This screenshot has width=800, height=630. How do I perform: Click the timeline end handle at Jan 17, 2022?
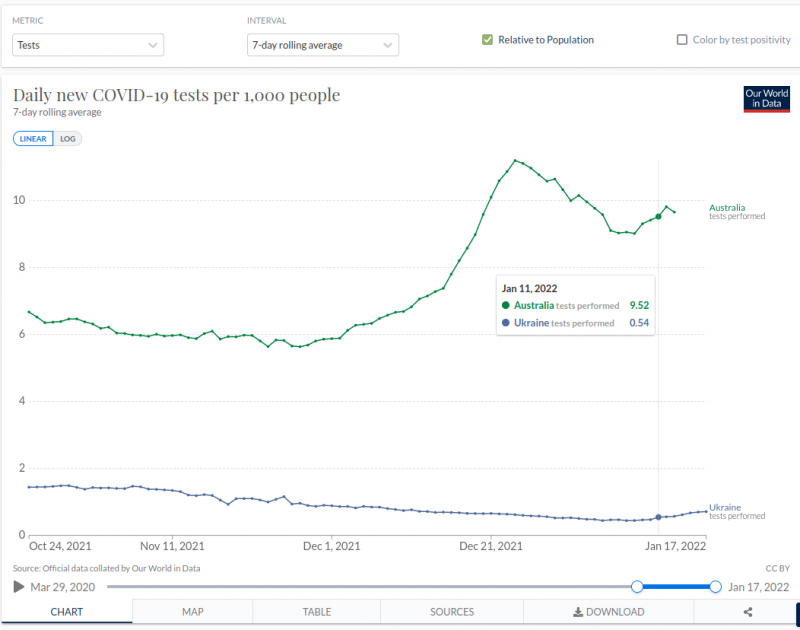(x=715, y=587)
